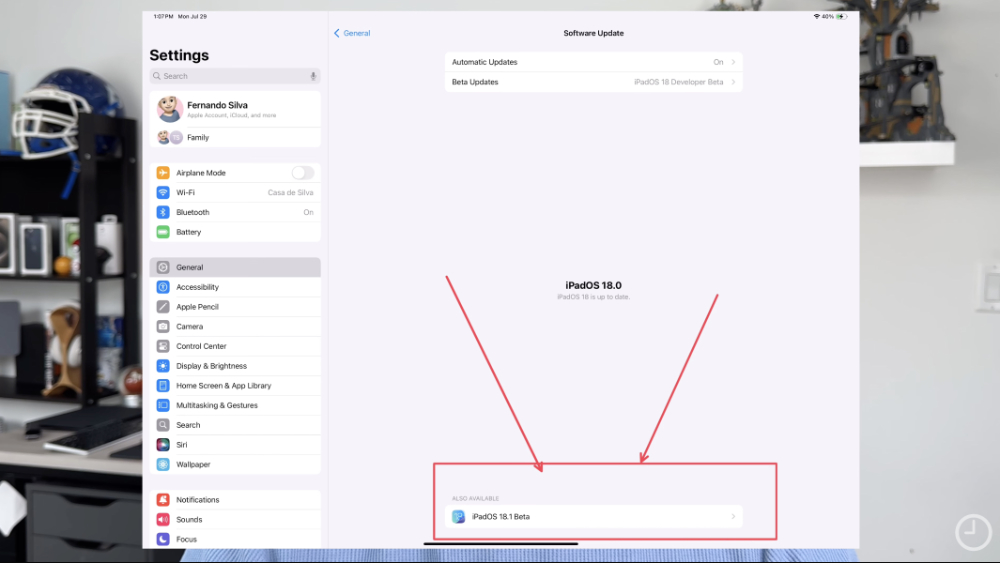The image size is (1000, 563).
Task: Tap the iPadOS 18.1 Beta icon
Action: coord(459,516)
